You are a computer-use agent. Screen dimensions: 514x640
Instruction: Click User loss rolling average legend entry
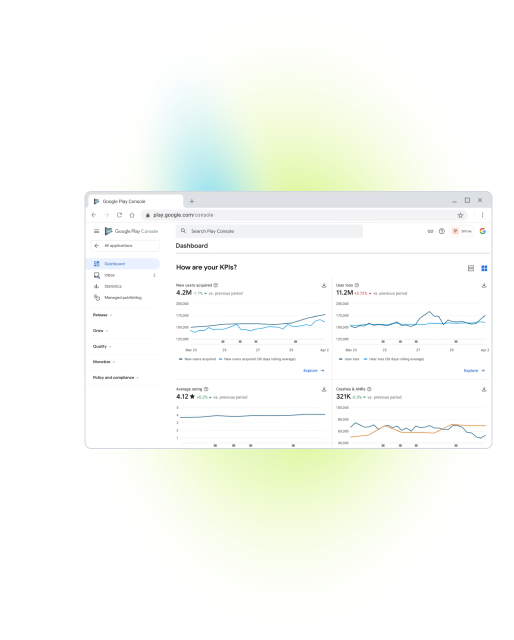pos(394,359)
